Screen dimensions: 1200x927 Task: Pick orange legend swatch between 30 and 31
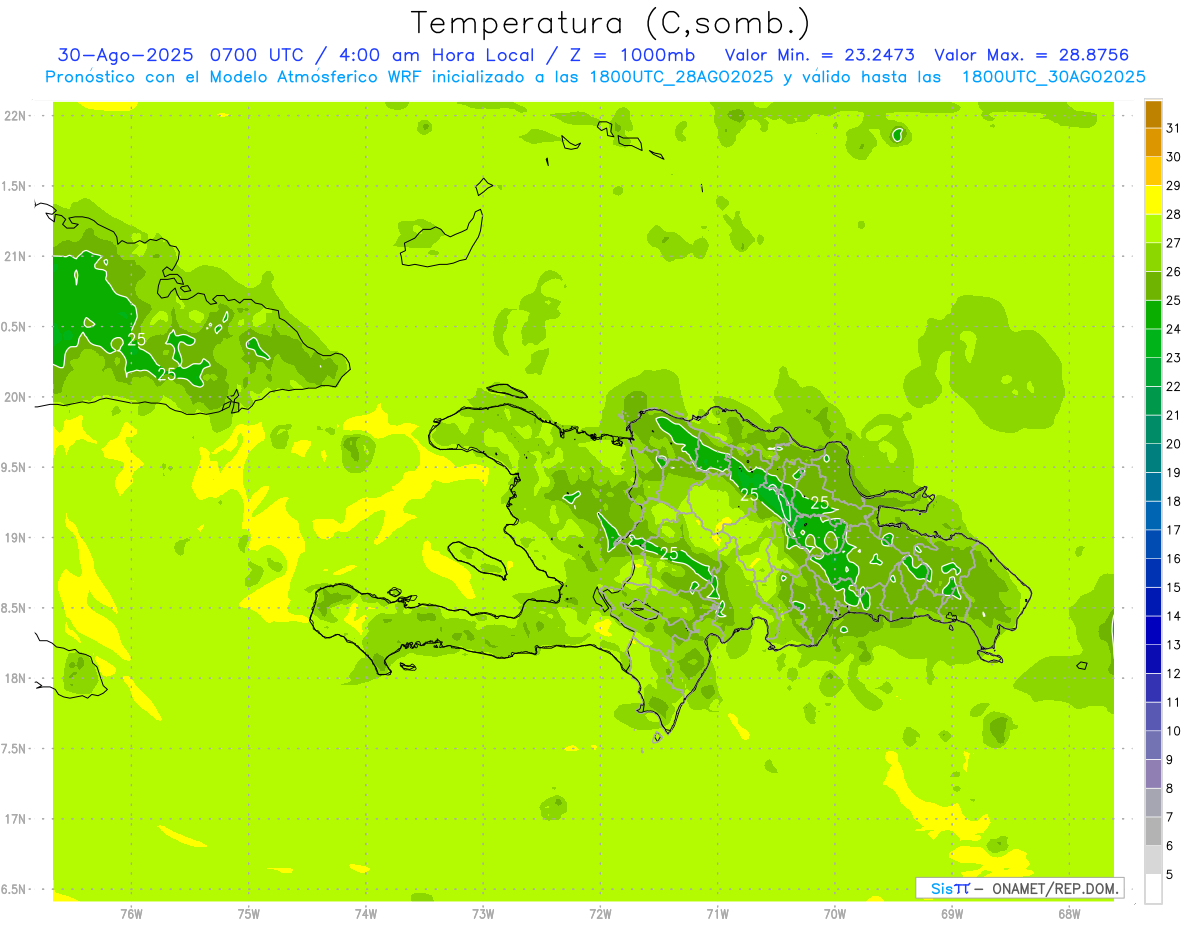click(x=1153, y=142)
